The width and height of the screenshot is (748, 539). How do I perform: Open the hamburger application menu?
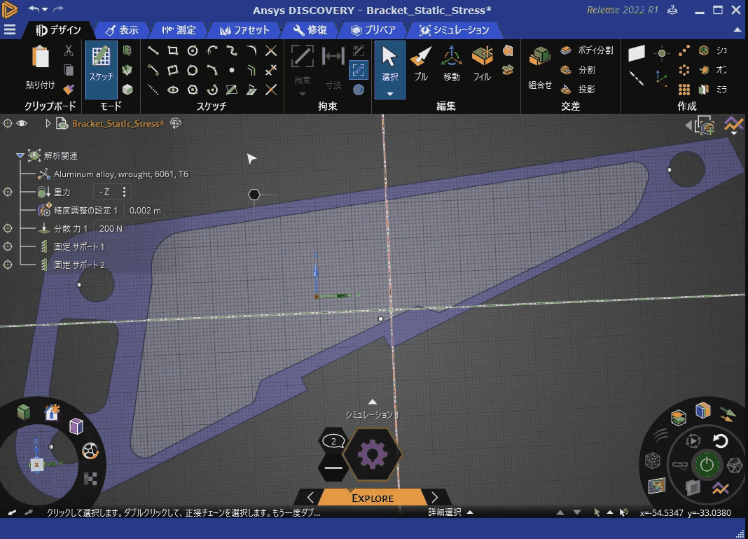click(x=10, y=30)
